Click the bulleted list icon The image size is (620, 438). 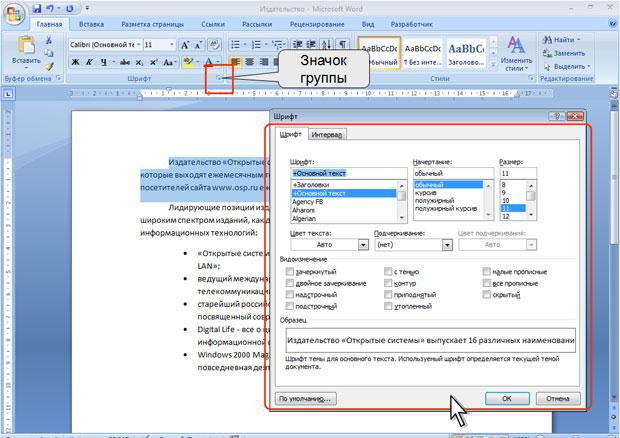[x=235, y=45]
